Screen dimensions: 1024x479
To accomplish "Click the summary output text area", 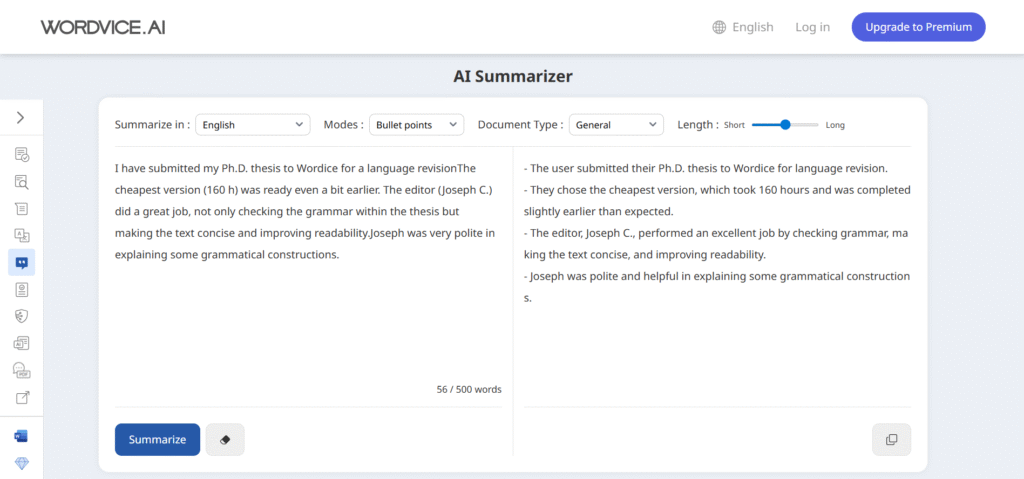I will [717, 278].
